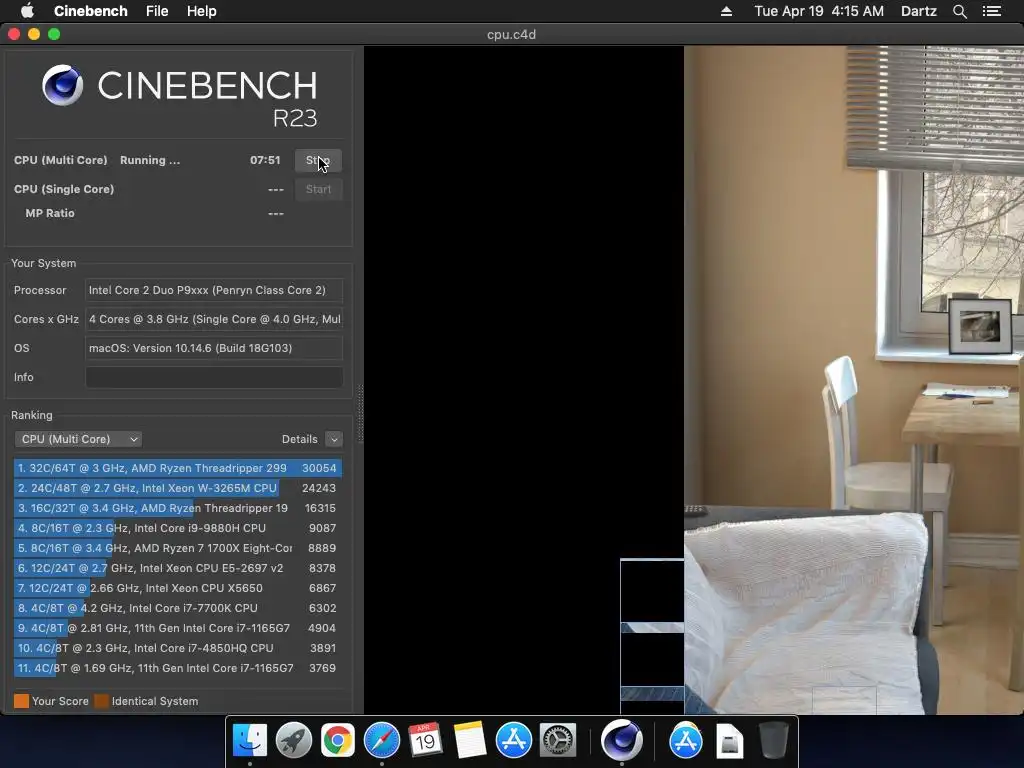Open the disk image file icon in Dock
1024x768 pixels.
(x=729, y=741)
